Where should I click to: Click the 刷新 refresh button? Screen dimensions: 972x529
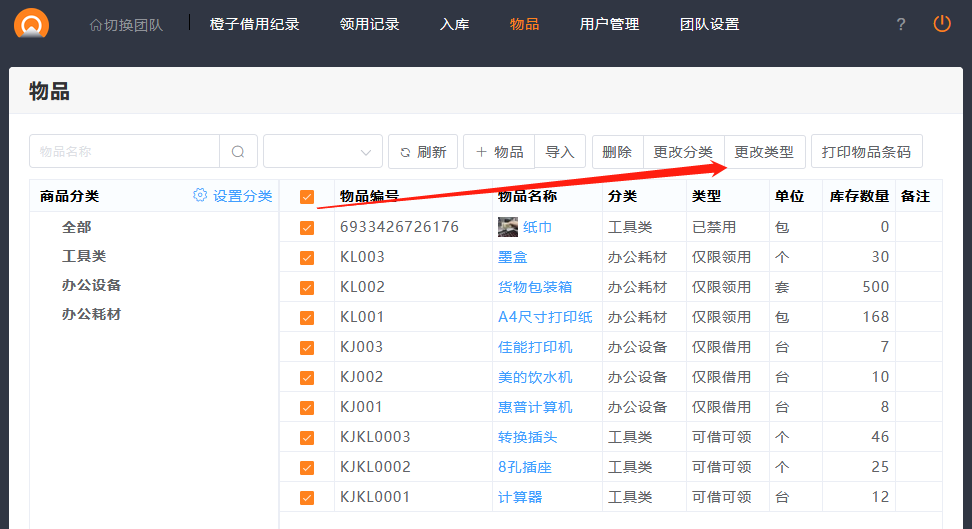tap(423, 152)
